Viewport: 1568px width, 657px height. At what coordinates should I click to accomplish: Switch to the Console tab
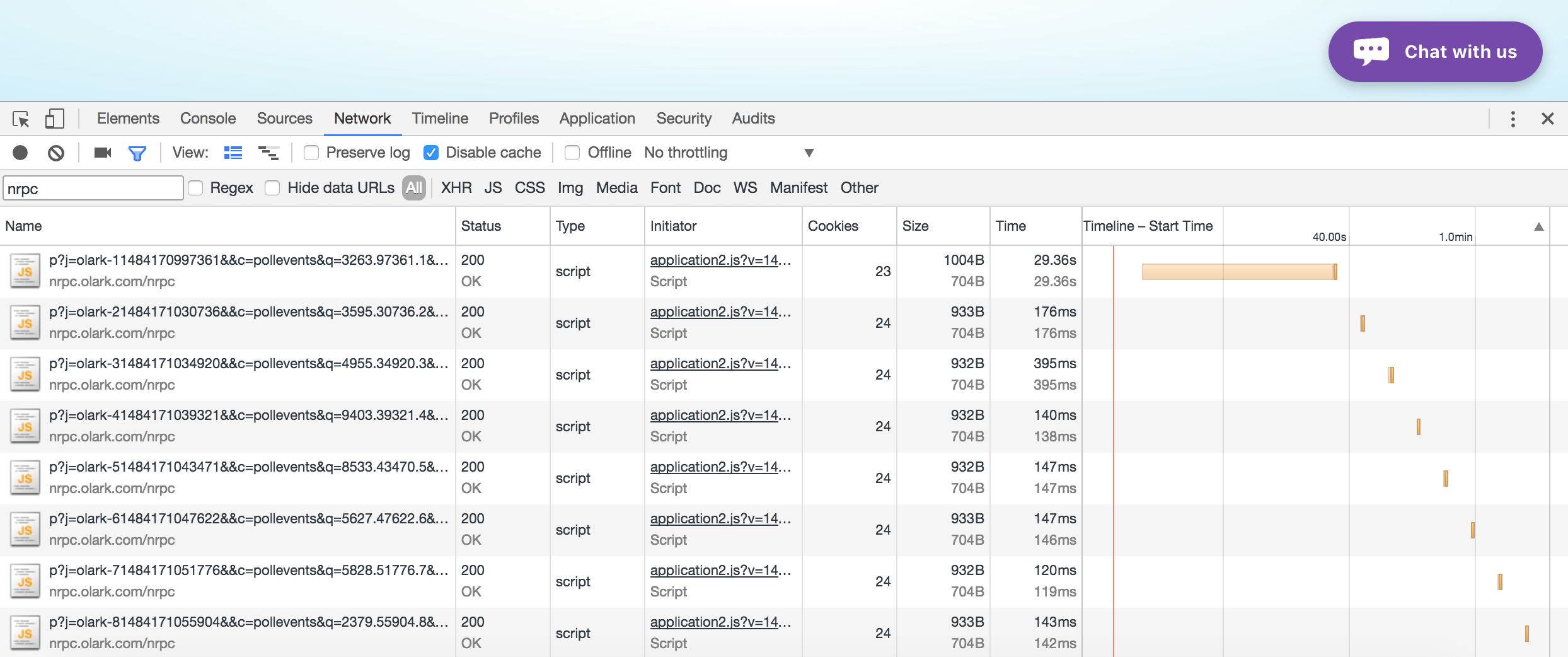(207, 119)
